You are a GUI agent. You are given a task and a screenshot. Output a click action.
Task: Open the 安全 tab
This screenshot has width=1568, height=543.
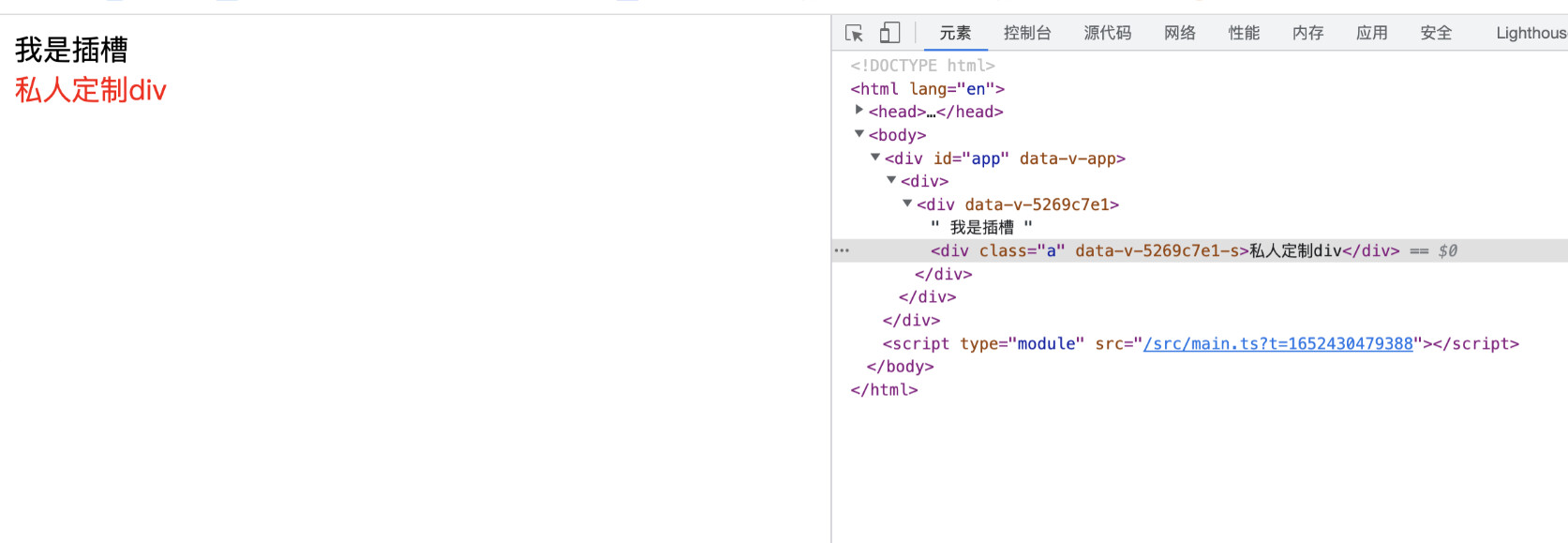coord(1435,33)
